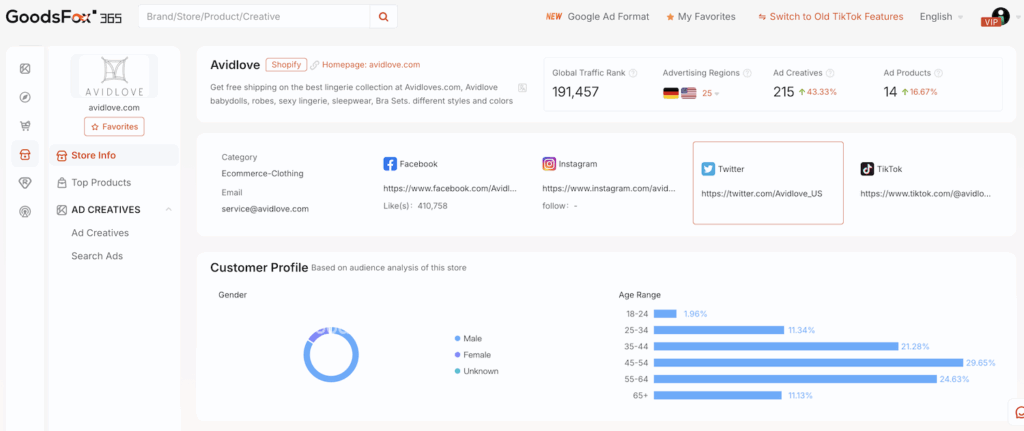
Task: Select the store icon in left rail
Action: [25, 154]
